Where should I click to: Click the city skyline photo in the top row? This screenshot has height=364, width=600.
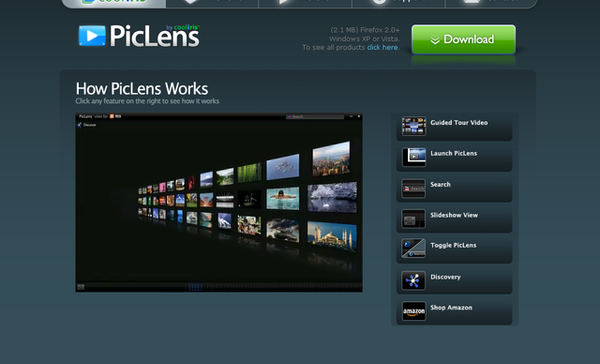(331, 158)
